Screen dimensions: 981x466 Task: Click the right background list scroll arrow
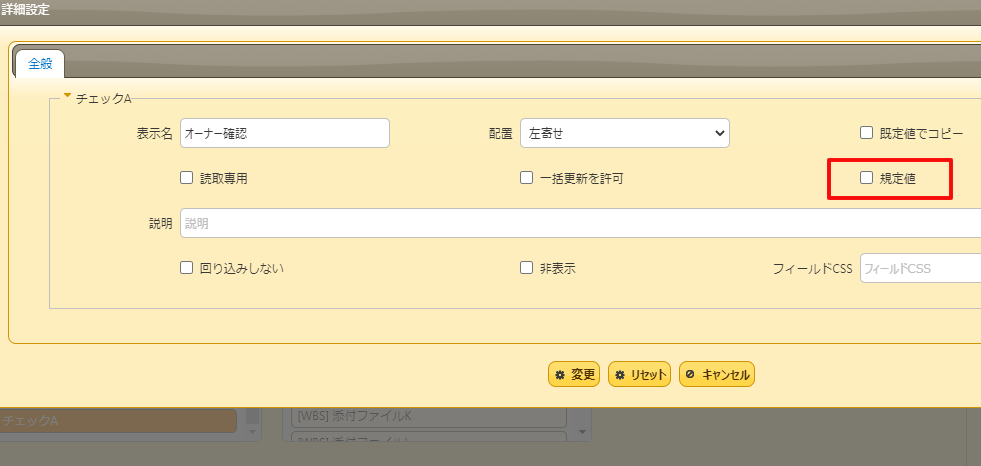[582, 432]
